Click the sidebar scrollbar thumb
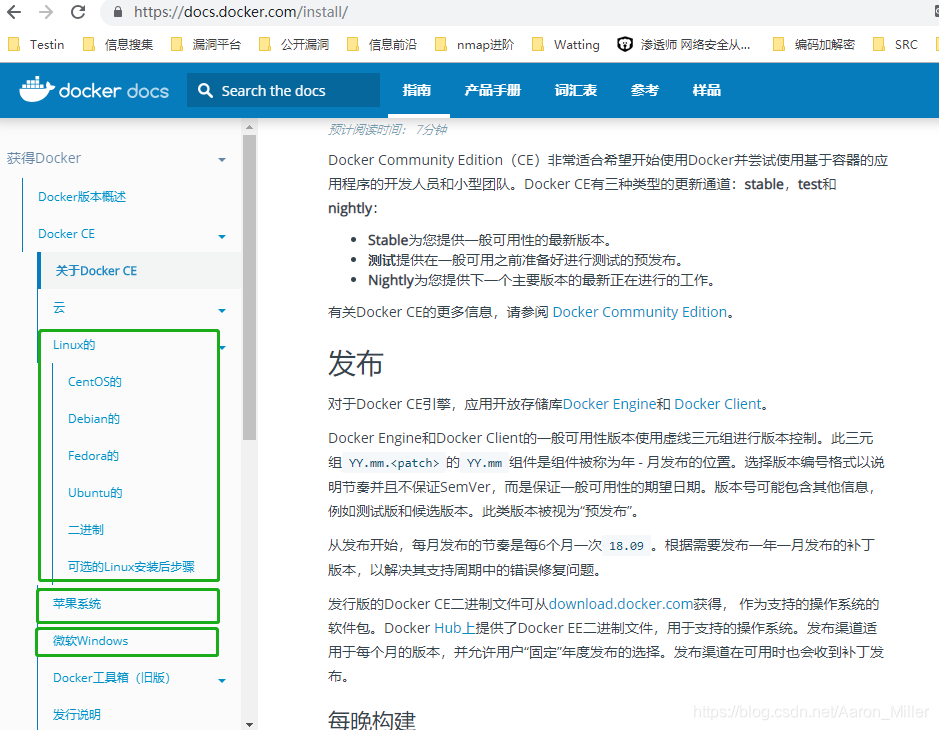 pyautogui.click(x=250, y=287)
